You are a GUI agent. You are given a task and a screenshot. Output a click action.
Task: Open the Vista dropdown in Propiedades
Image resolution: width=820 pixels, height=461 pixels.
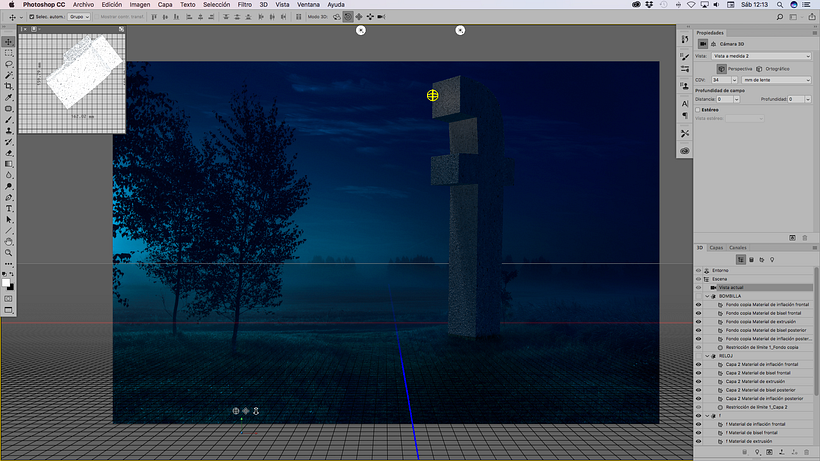pos(759,56)
